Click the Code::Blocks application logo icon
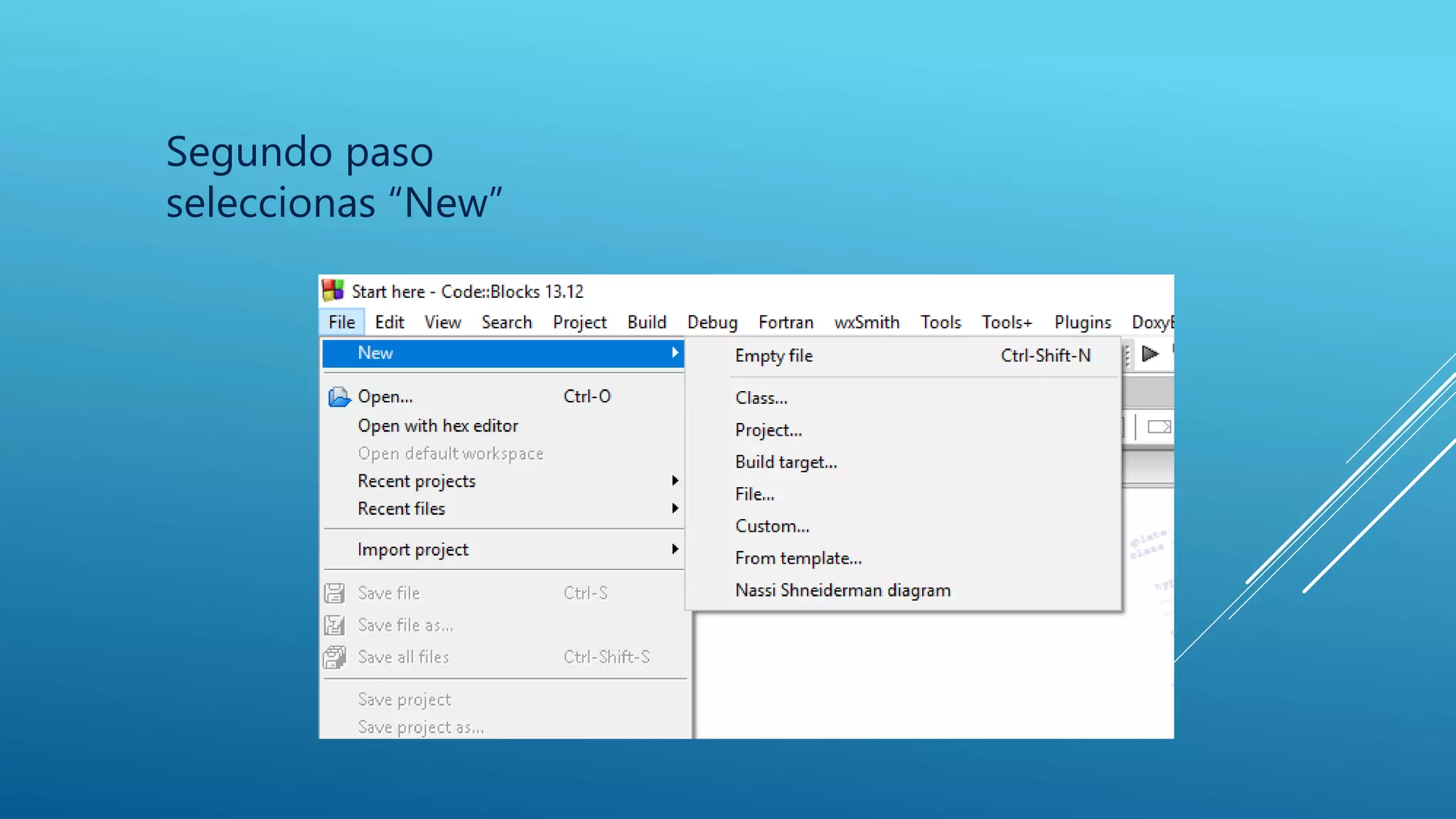 (x=333, y=291)
